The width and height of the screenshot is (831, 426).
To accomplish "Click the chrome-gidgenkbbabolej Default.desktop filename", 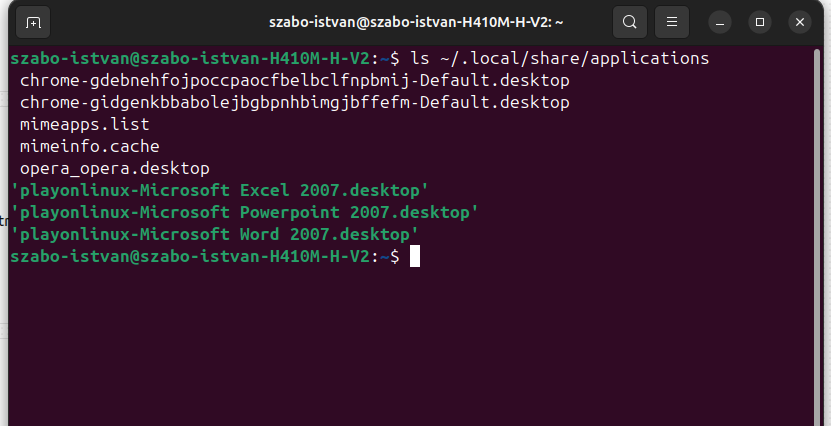I will point(294,102).
